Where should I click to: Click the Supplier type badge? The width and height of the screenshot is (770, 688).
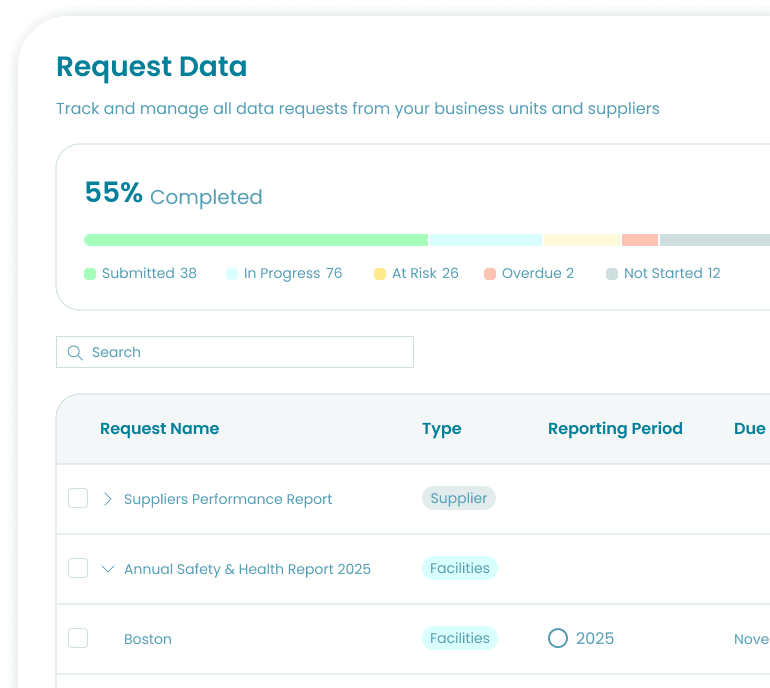pyautogui.click(x=459, y=498)
